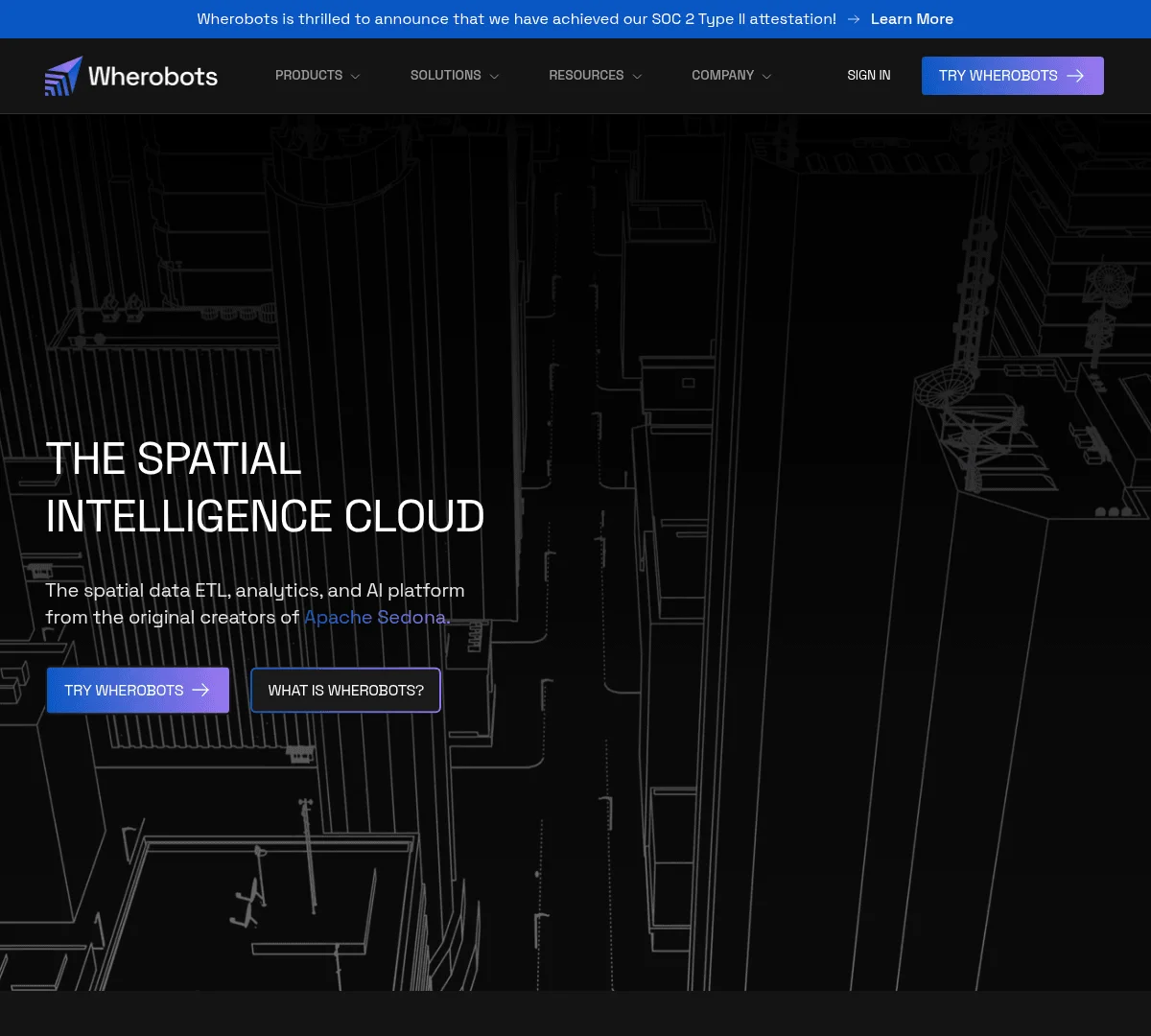Expand the chevron beside Resources
Viewport: 1151px width, 1036px height.
(x=637, y=77)
